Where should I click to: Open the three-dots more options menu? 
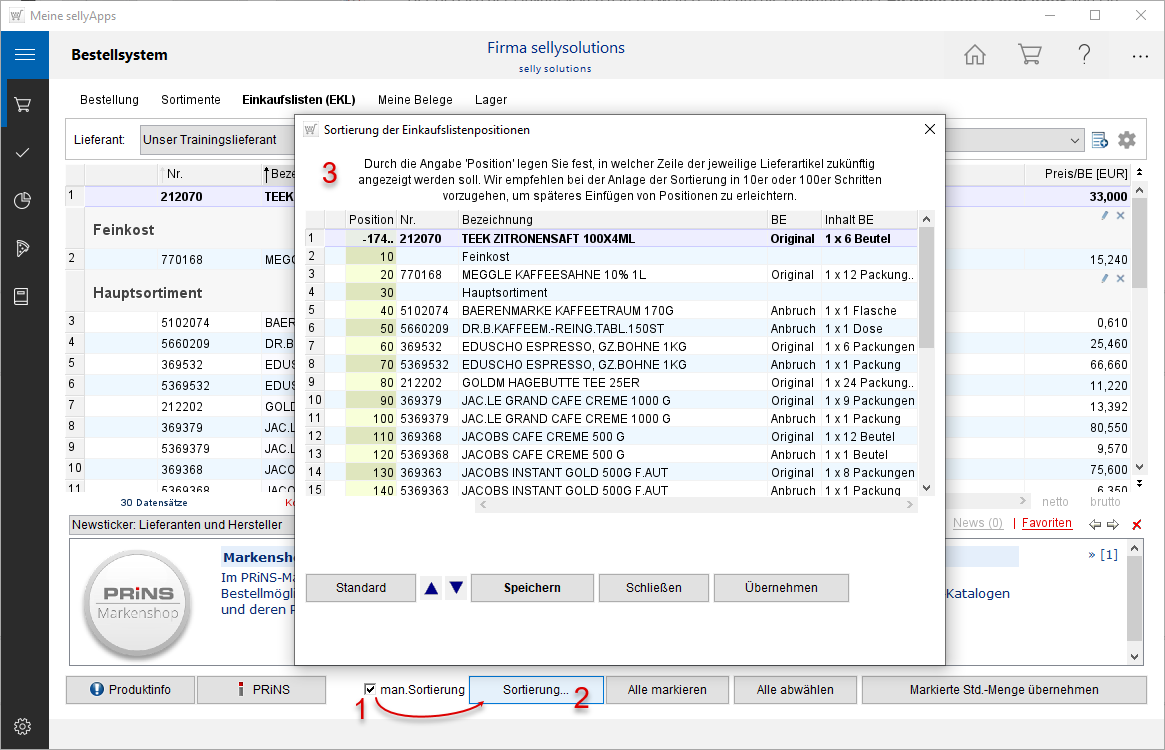pos(1140,56)
